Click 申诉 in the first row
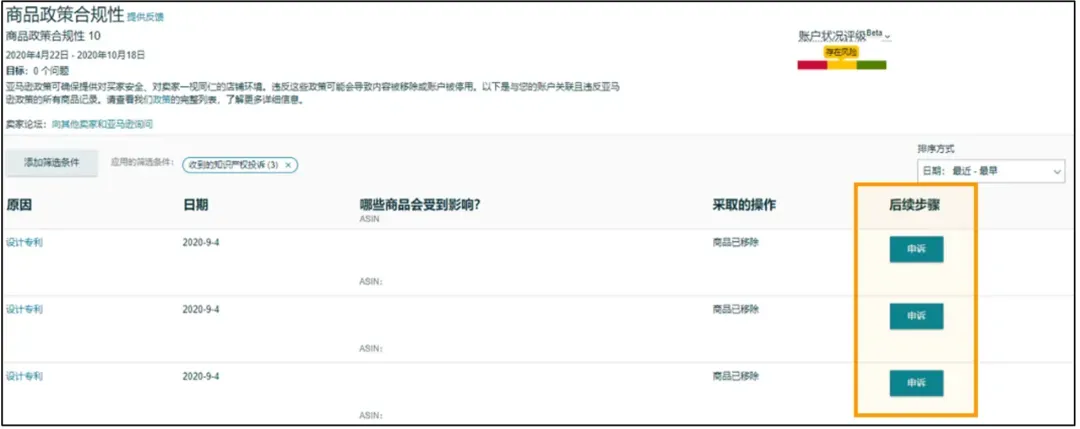This screenshot has height=429, width=1080. [916, 249]
